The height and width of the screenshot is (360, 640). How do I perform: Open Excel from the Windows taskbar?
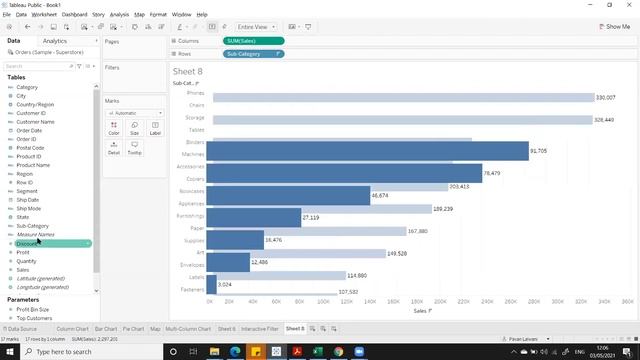click(x=318, y=351)
